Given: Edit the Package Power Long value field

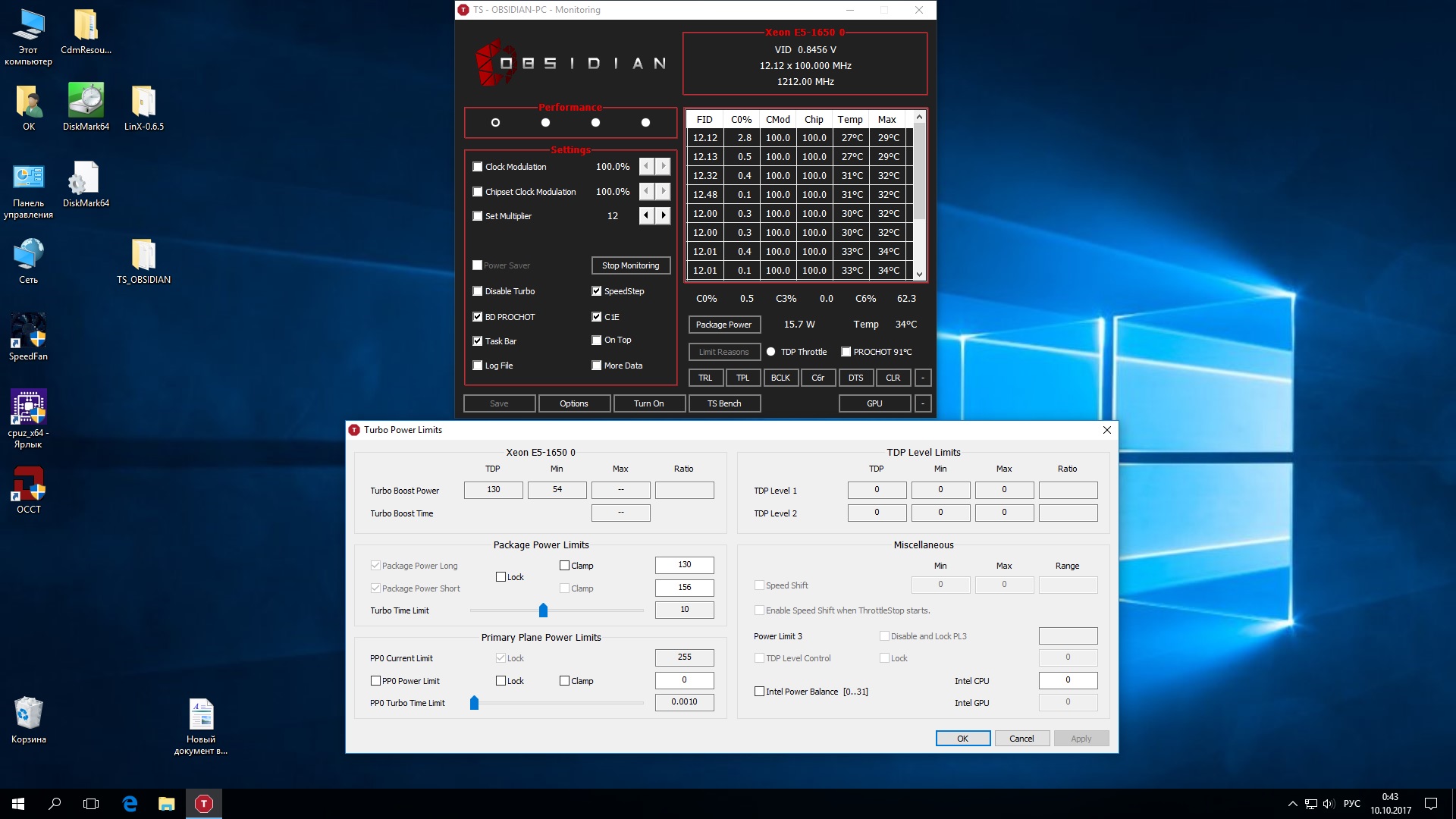Looking at the screenshot, I should coord(685,565).
